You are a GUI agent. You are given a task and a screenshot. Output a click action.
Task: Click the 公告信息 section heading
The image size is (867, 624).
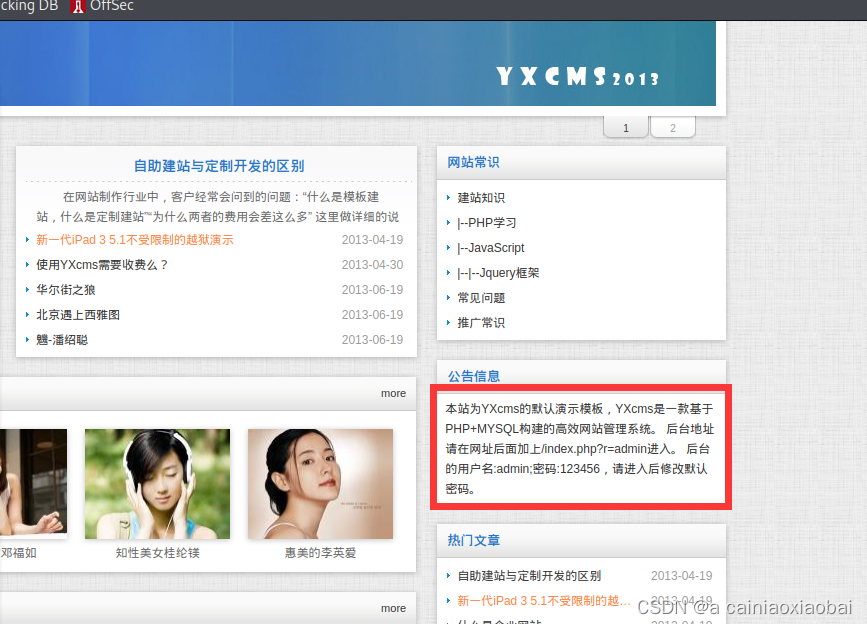tap(474, 376)
